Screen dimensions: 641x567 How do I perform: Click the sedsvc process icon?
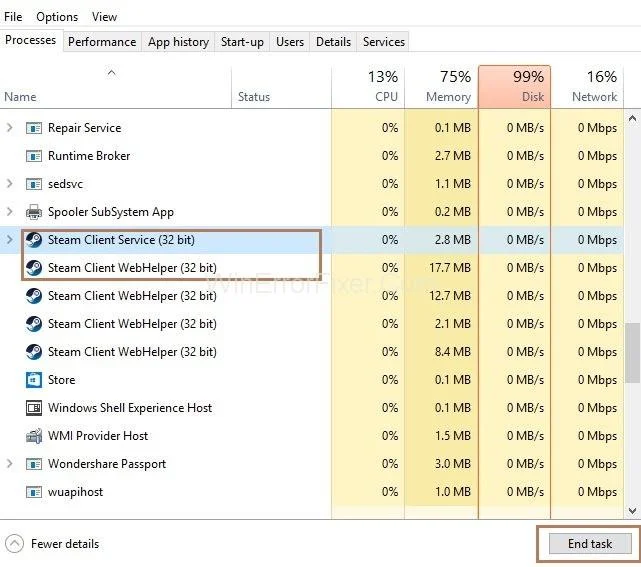pos(34,184)
